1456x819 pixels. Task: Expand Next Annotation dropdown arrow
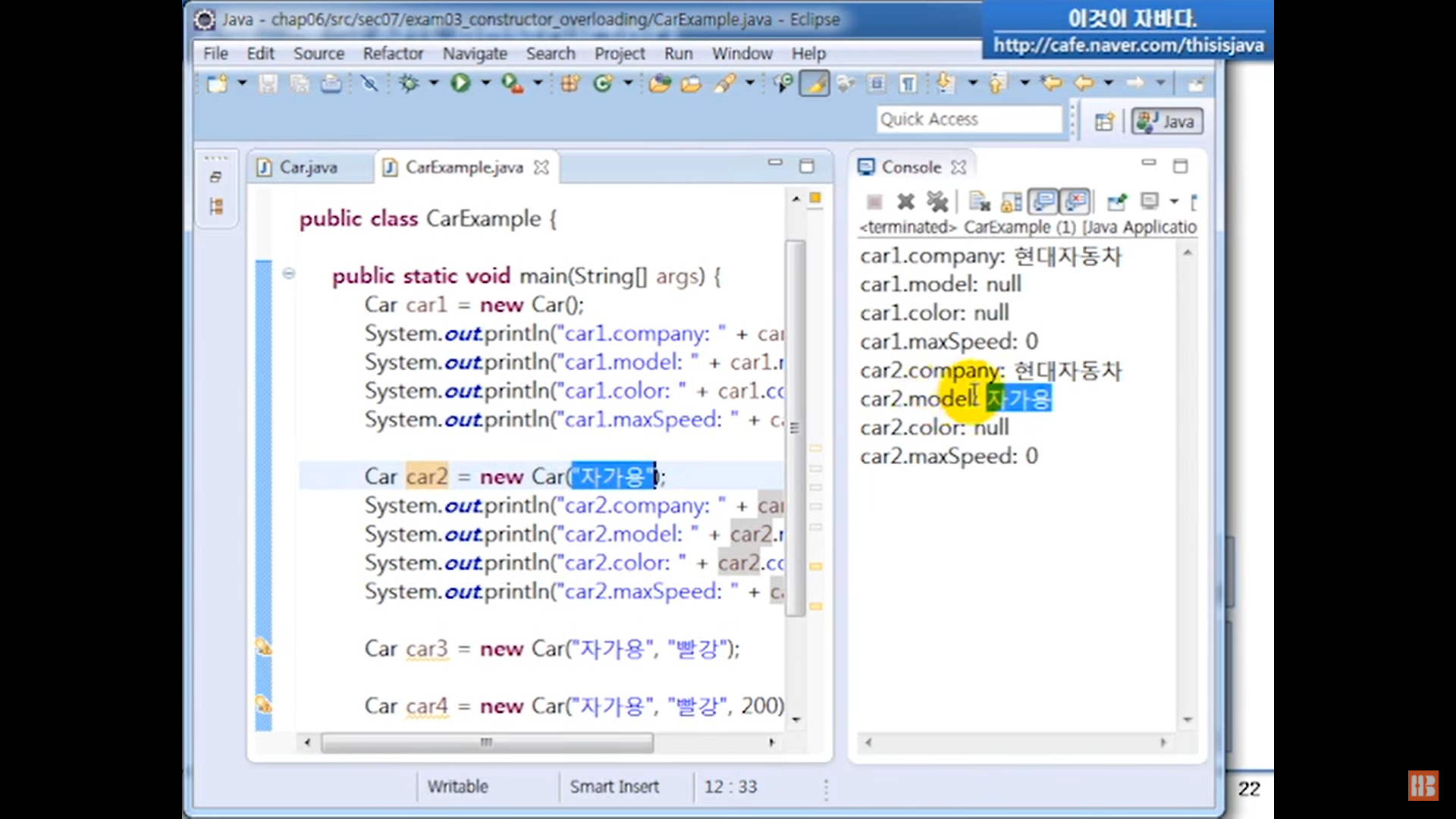pyautogui.click(x=973, y=83)
